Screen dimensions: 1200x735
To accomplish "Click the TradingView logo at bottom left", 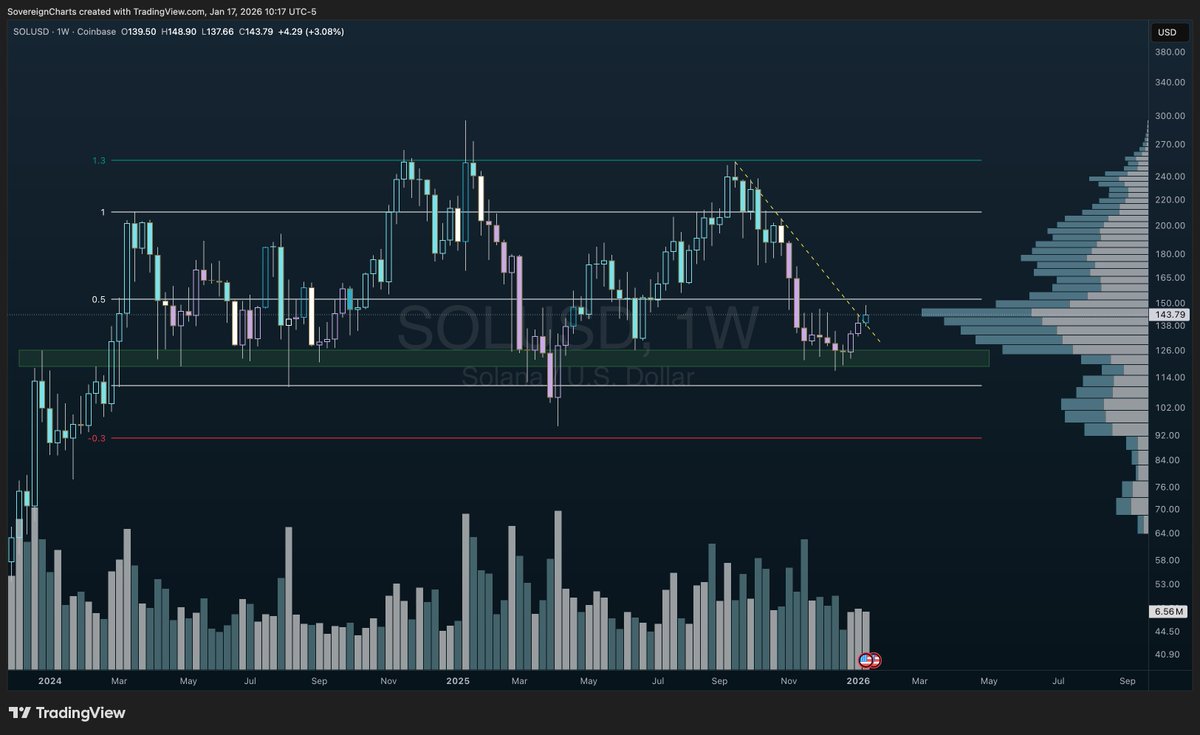I will tap(67, 713).
